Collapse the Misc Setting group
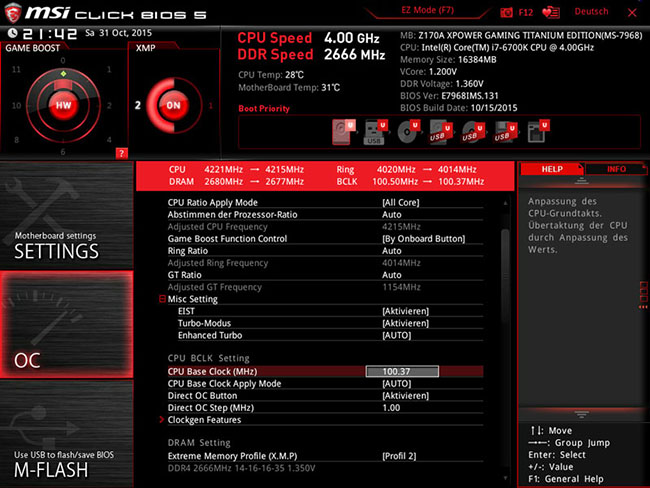Image resolution: width=650 pixels, height=488 pixels. (162, 299)
